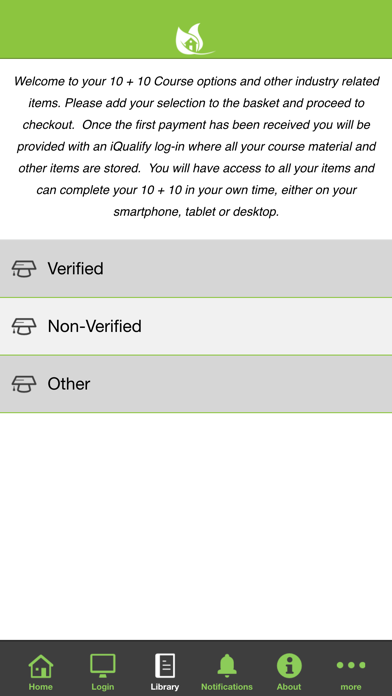Open the three-dot more menu
This screenshot has height=696, width=392.
pos(351,665)
